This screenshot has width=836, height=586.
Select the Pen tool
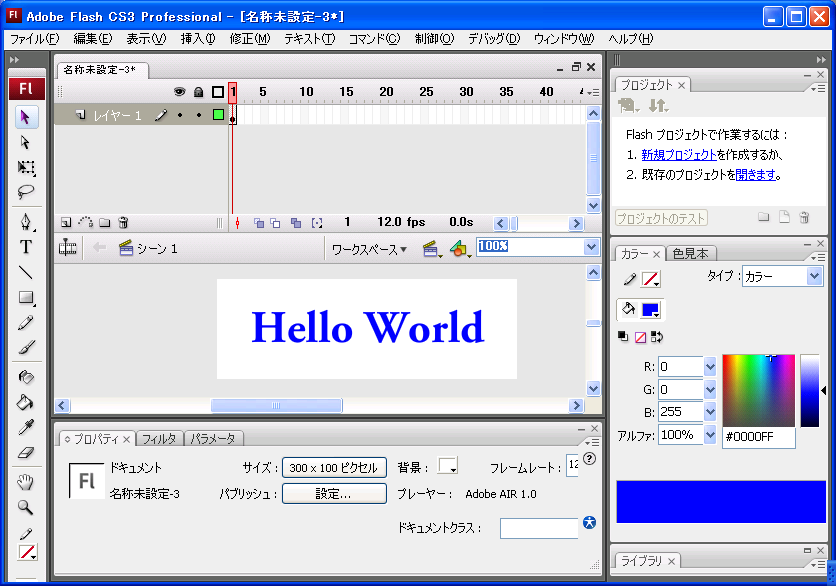[26, 222]
